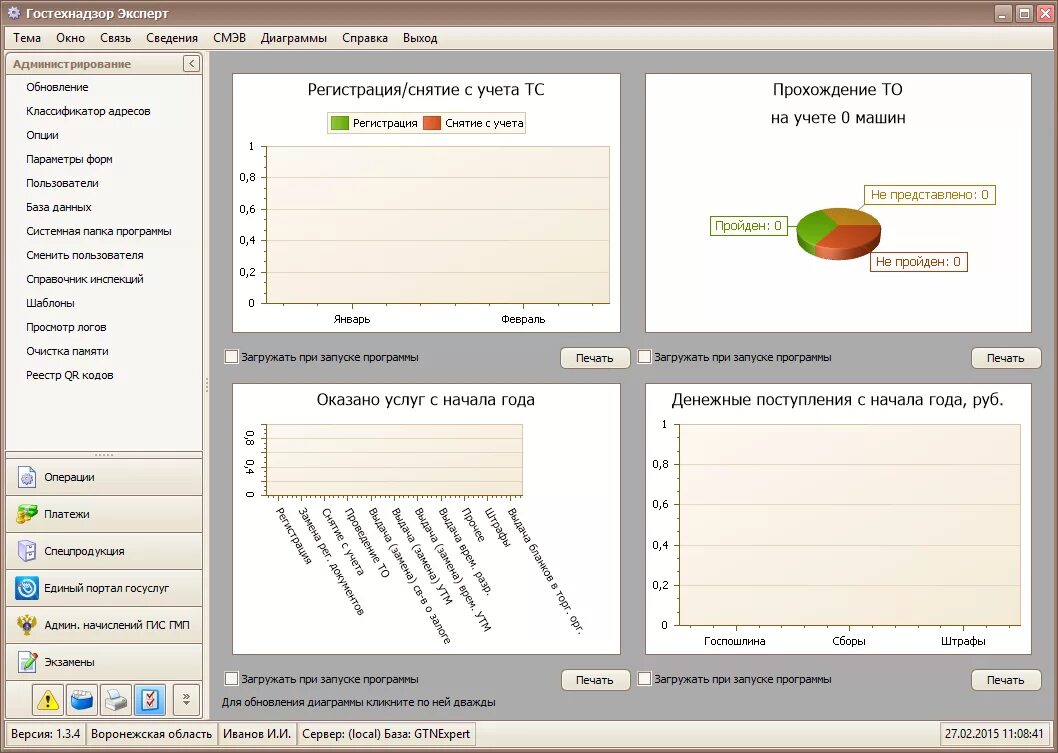Click the Сервер: (local) База: GTNExpert status
The width and height of the screenshot is (1058, 753).
pos(386,733)
